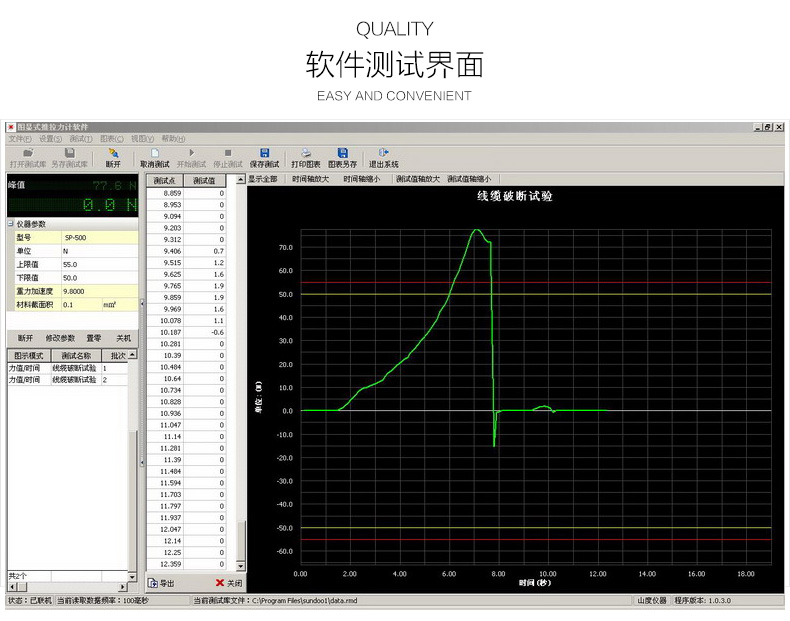Click the 修改参数 button
Image resolution: width=790 pixels, height=621 pixels.
coord(60,338)
